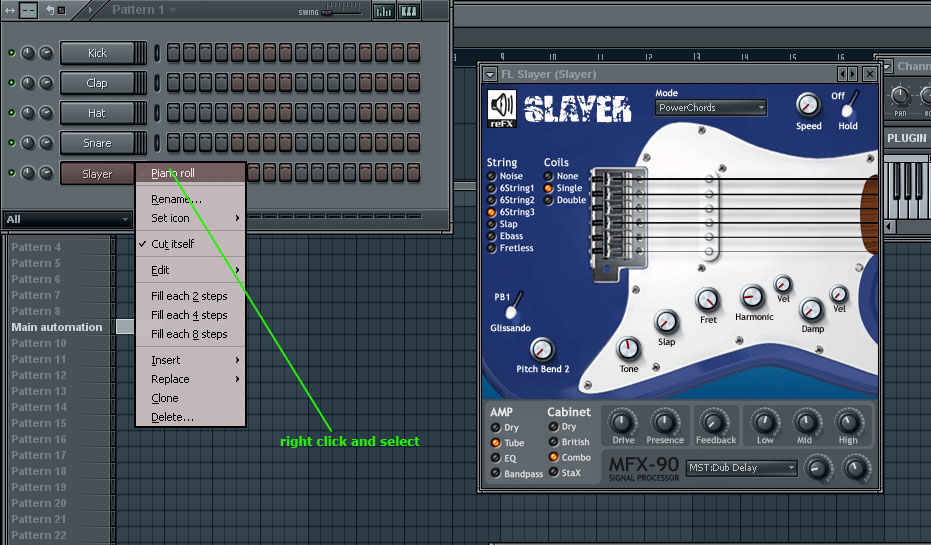Expand the Set icon submenu
The width and height of the screenshot is (931, 545).
point(191,218)
